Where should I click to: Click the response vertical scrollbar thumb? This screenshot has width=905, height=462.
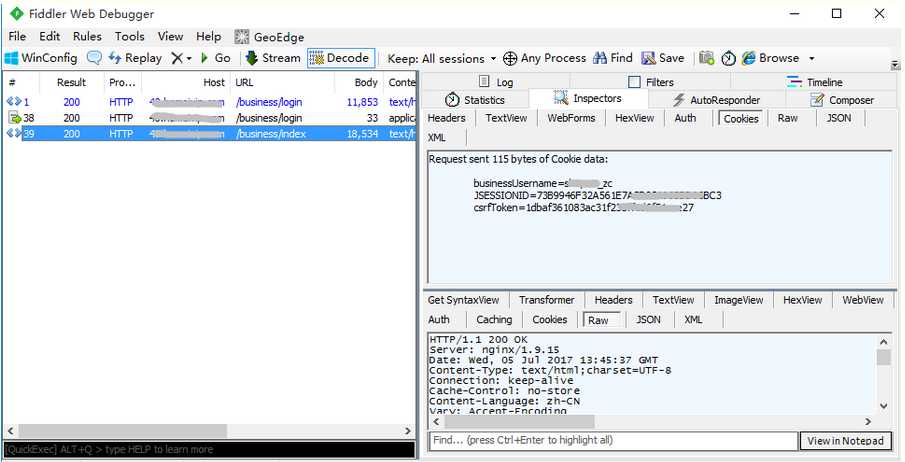click(884, 357)
